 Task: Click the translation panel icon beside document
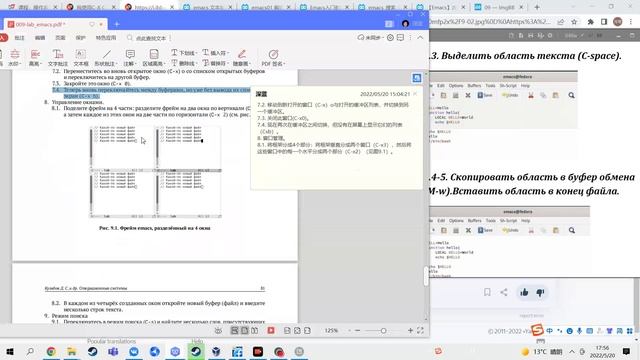coord(416,78)
